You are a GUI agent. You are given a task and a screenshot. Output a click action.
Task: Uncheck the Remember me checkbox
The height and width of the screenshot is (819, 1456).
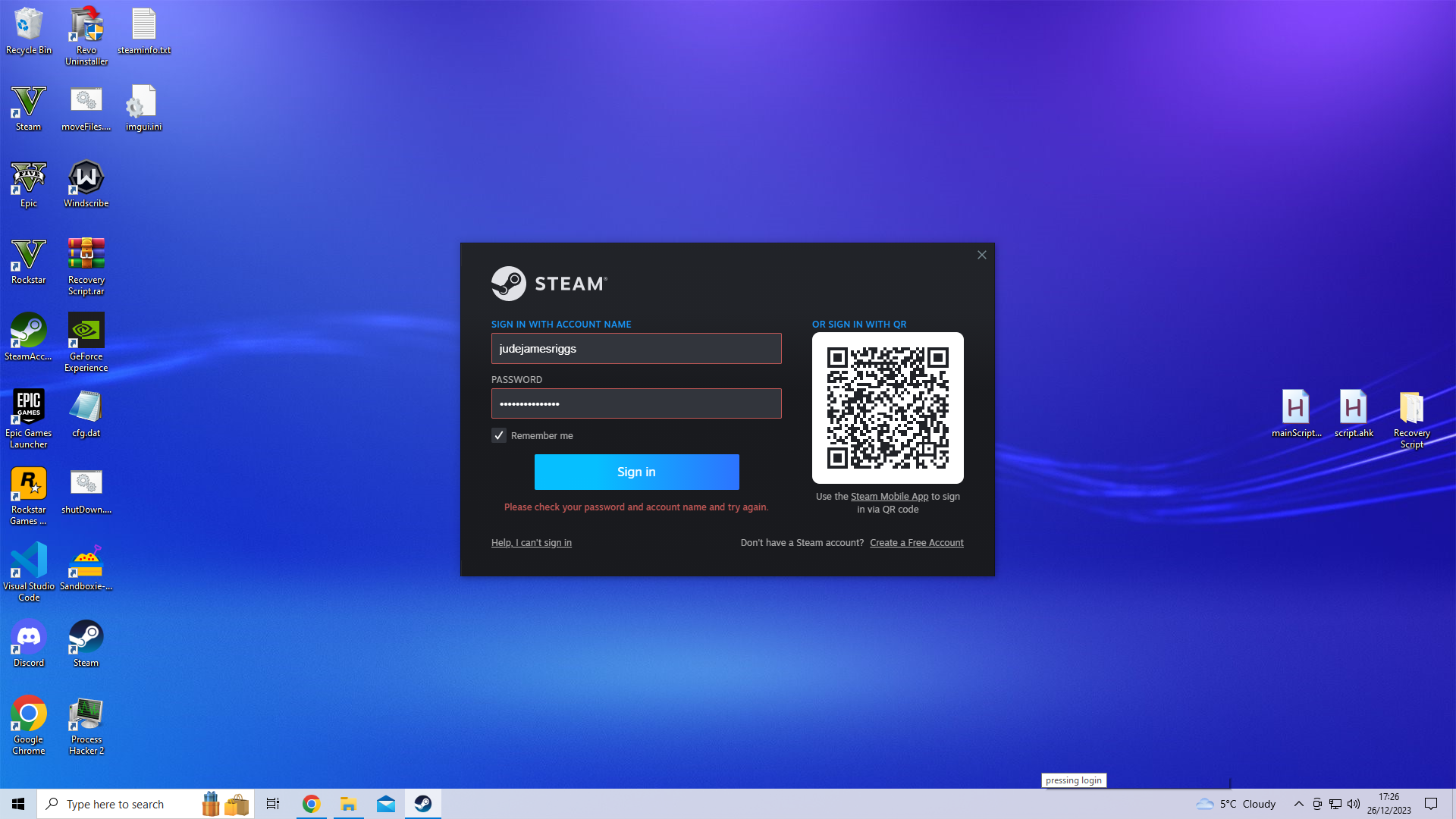coord(499,435)
